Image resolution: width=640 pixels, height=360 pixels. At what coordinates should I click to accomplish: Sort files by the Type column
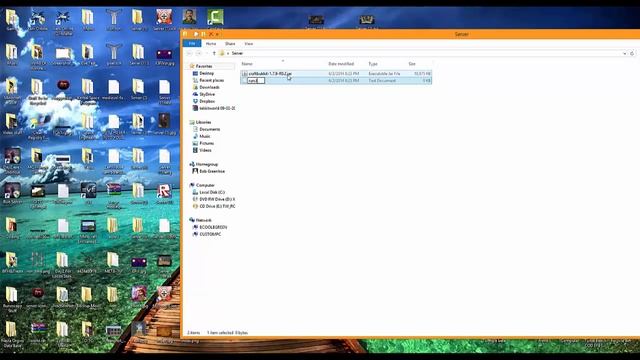click(x=373, y=64)
